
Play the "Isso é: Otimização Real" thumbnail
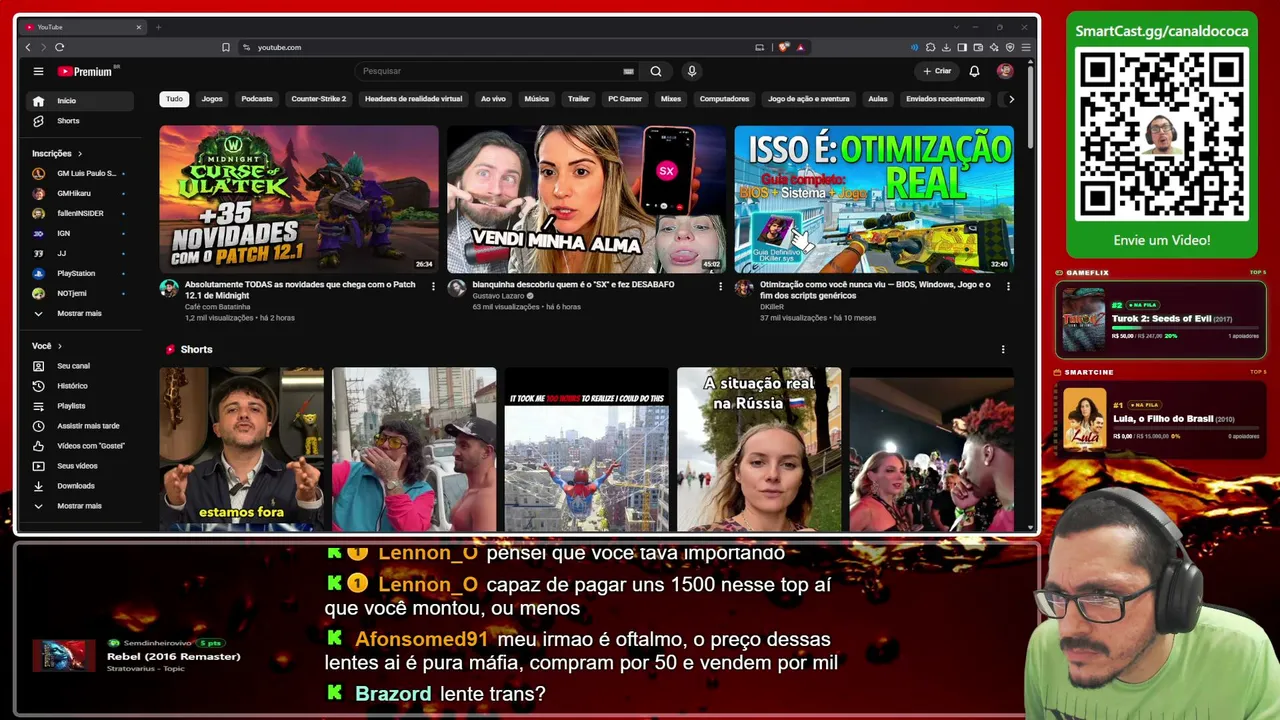click(x=874, y=199)
